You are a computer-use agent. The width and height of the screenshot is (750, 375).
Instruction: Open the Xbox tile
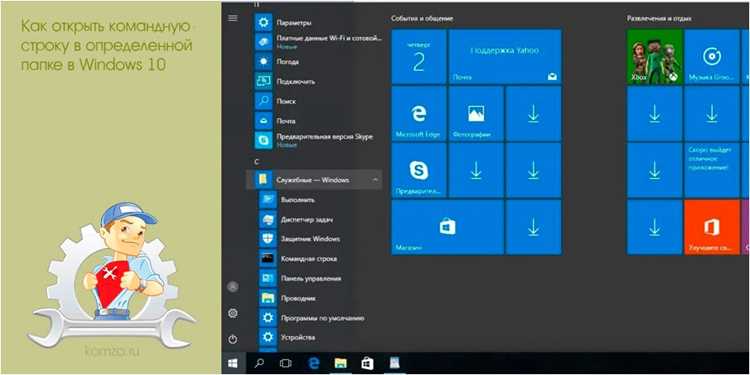[x=654, y=56]
